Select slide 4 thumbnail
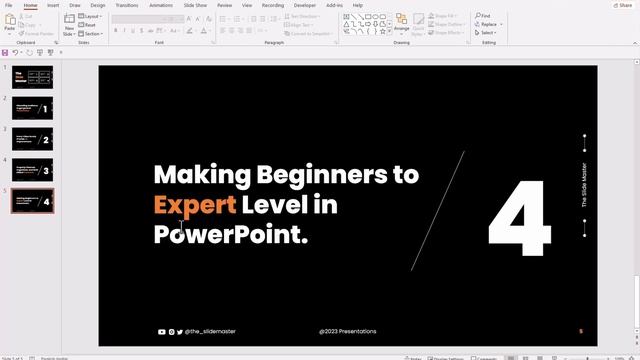Image resolution: width=640 pixels, height=360 pixels. coord(32,170)
